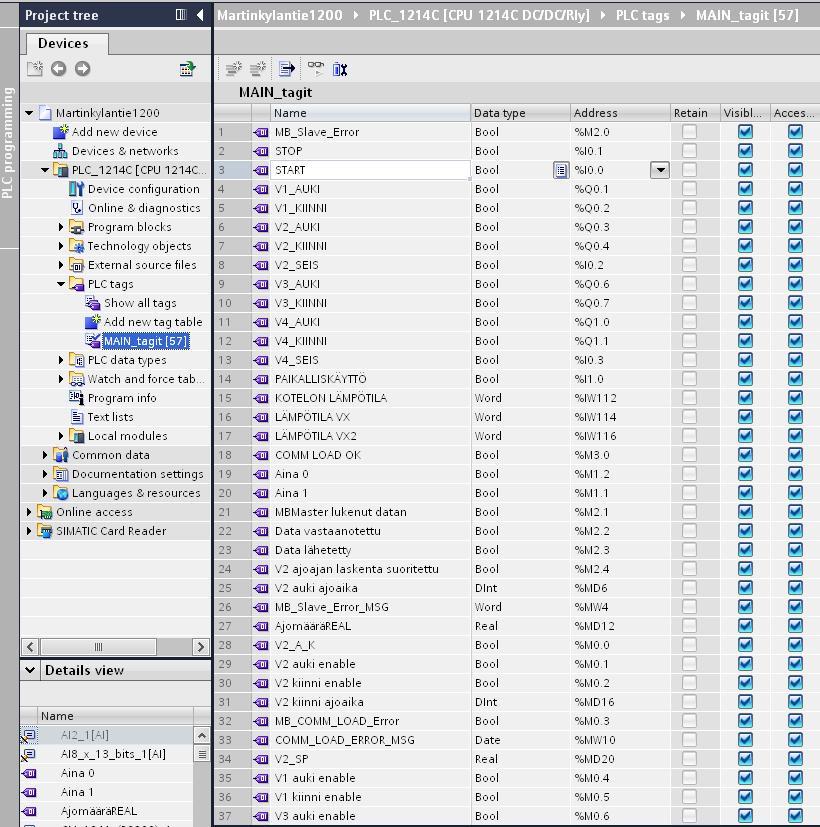Collapse PLC tags folder
This screenshot has width=820, height=827.
[61, 284]
